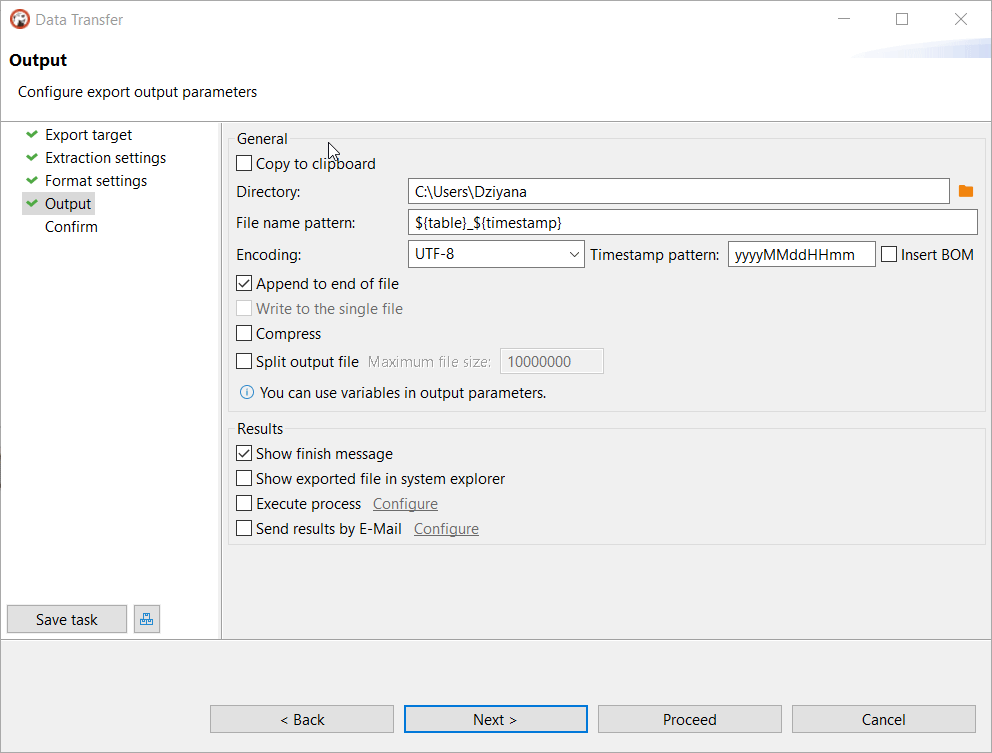Viewport: 992px width, 753px height.
Task: Disable Append to end of file
Action: coord(243,283)
